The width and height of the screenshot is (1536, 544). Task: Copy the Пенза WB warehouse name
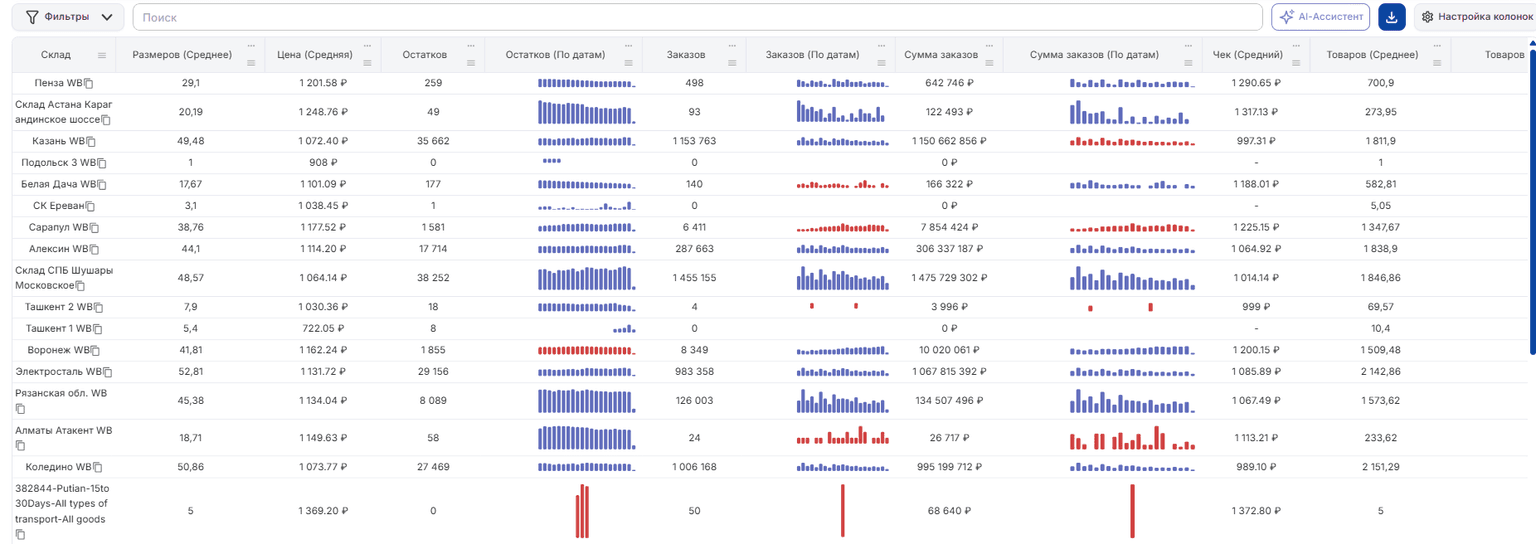coord(89,84)
